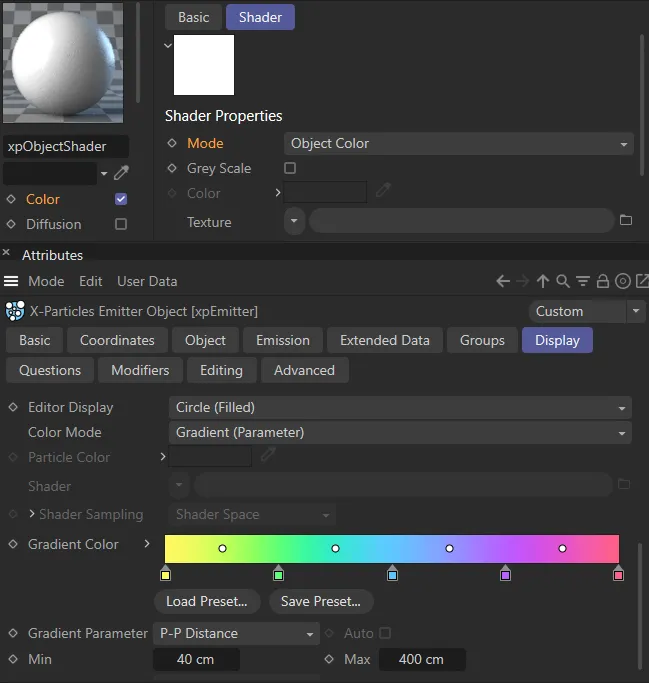Click keyframe diamond beside Editor Display
Viewport: 649px width, 683px height.
tap(13, 407)
